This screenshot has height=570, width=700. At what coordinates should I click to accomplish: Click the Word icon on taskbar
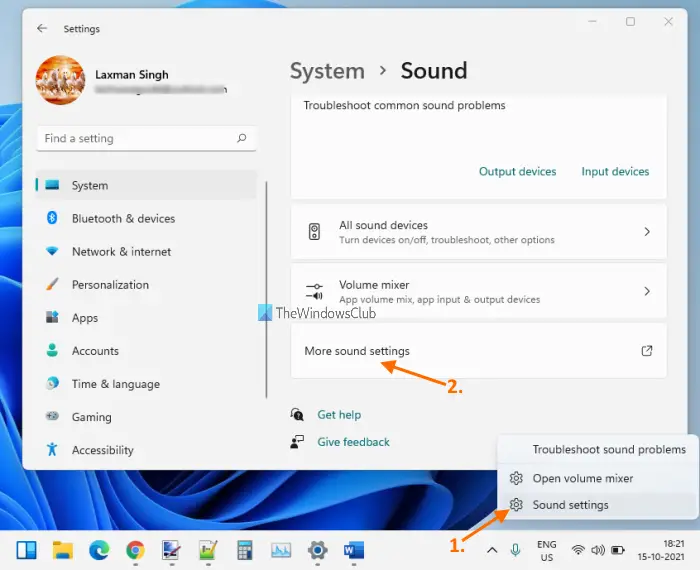pyautogui.click(x=354, y=549)
